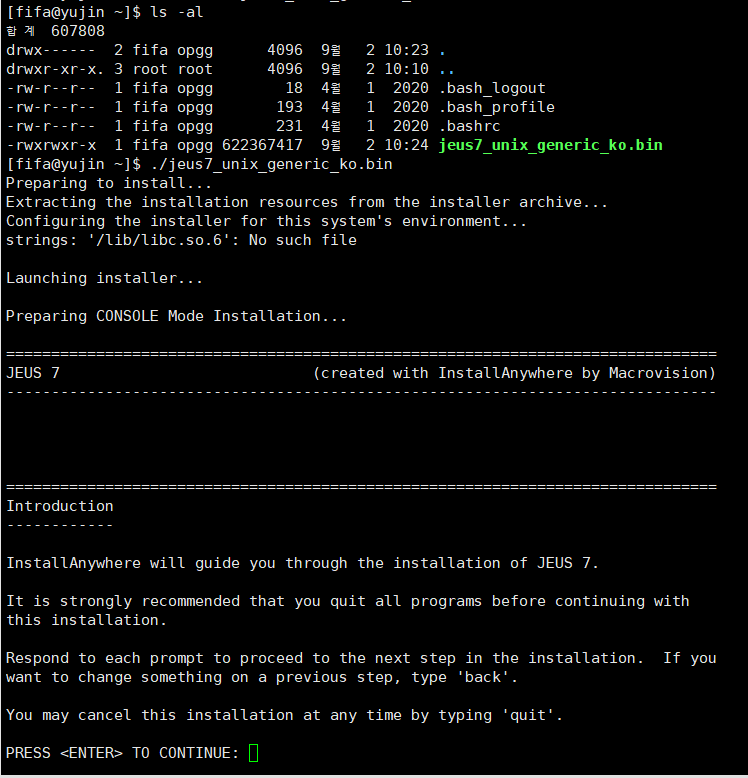Click the 'root root' owner entry

tap(172, 69)
